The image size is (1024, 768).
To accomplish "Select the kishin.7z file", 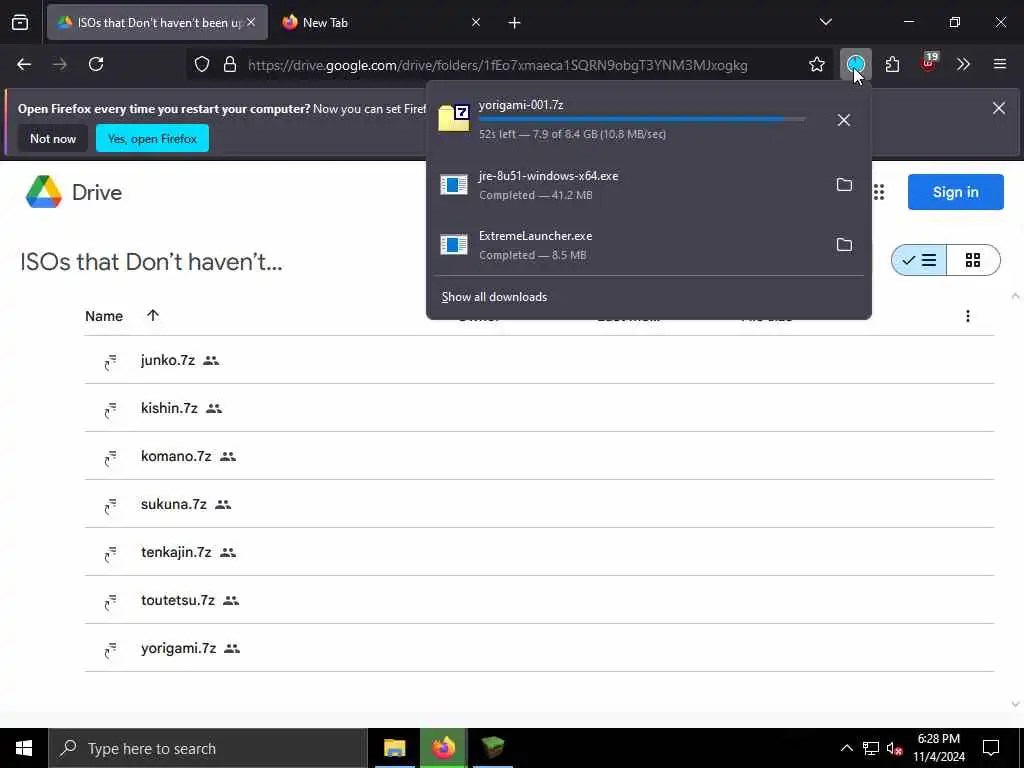I will click(x=539, y=408).
